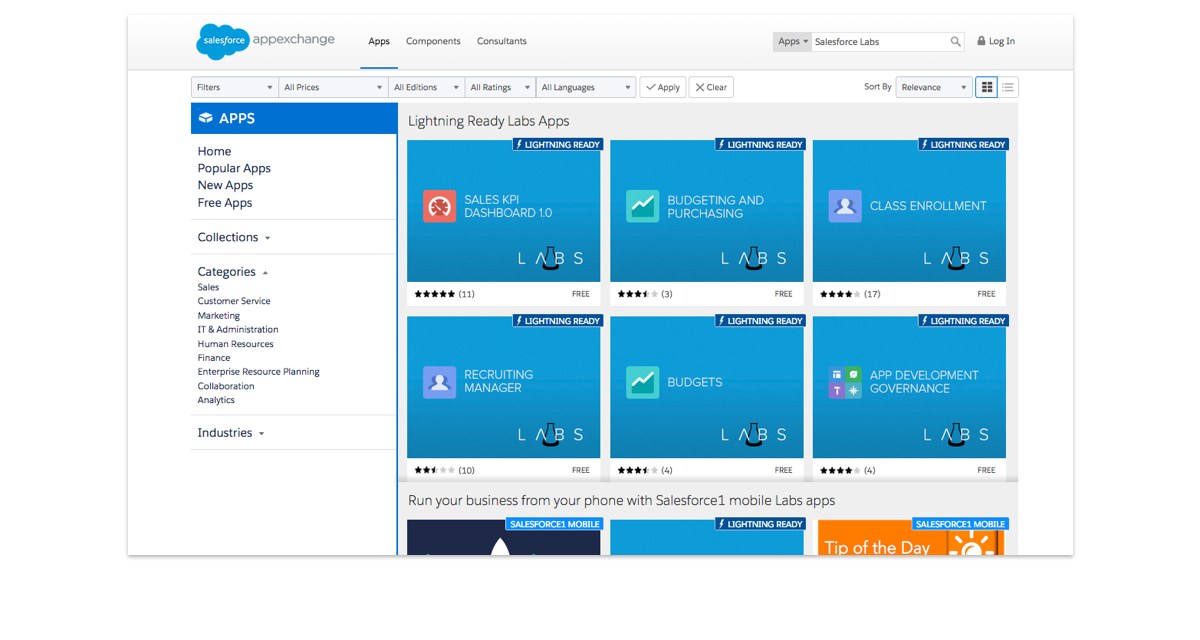This screenshot has height=640, width=1200.
Task: Open the Recruiting Manager app icon
Action: tap(439, 382)
